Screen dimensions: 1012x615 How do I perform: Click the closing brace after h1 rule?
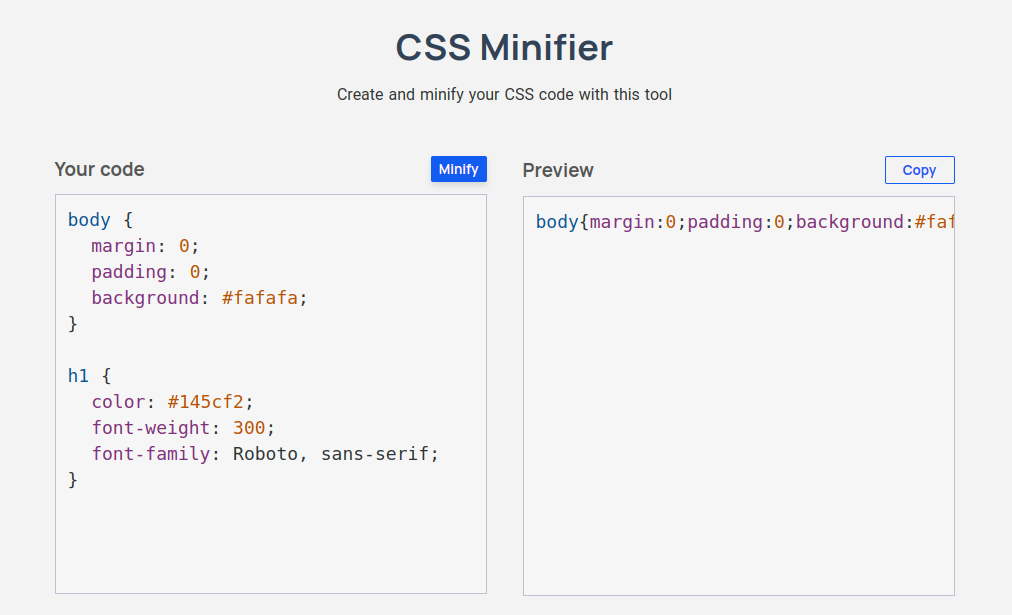[73, 480]
